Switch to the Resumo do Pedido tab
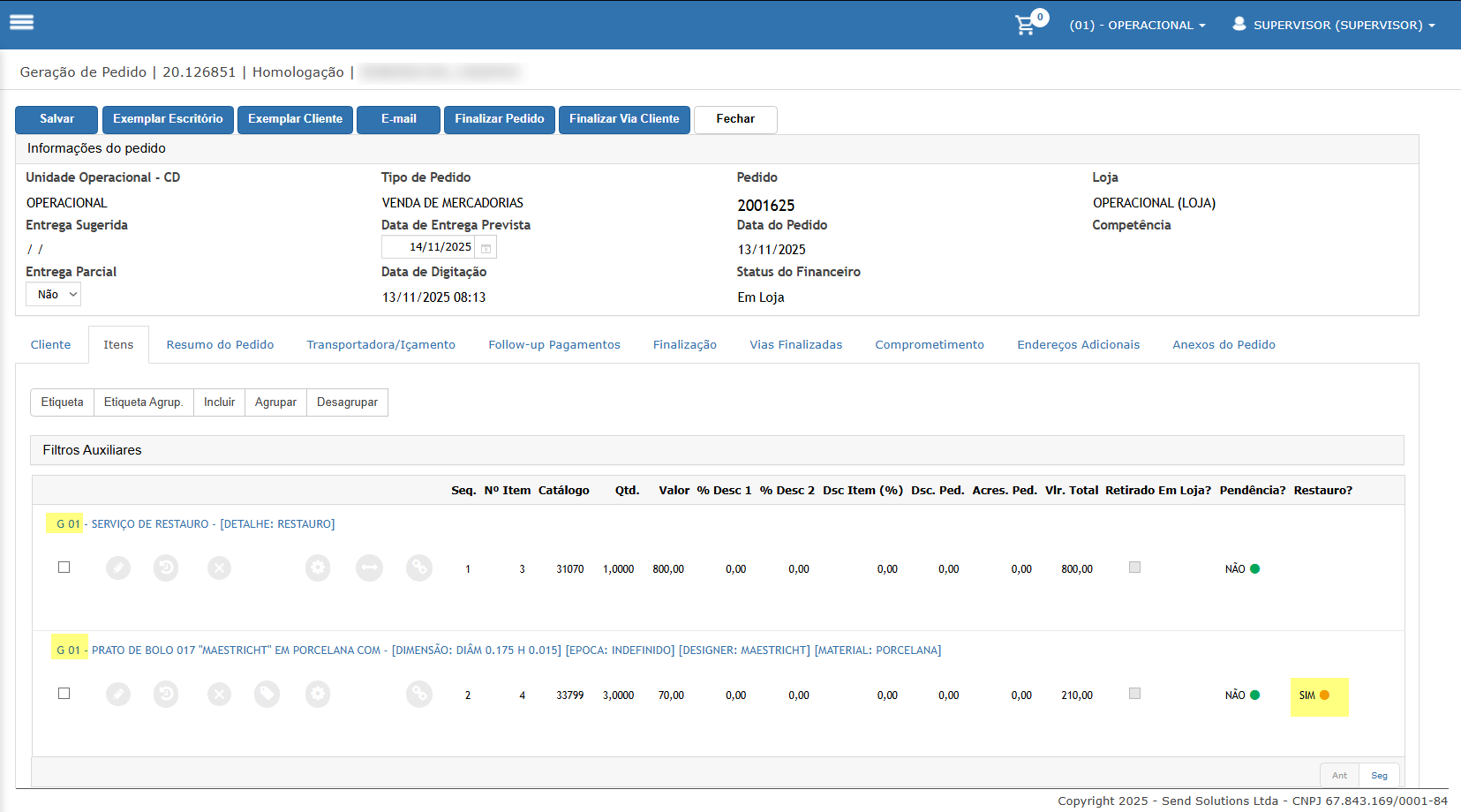The width and height of the screenshot is (1461, 812). pyautogui.click(x=220, y=345)
